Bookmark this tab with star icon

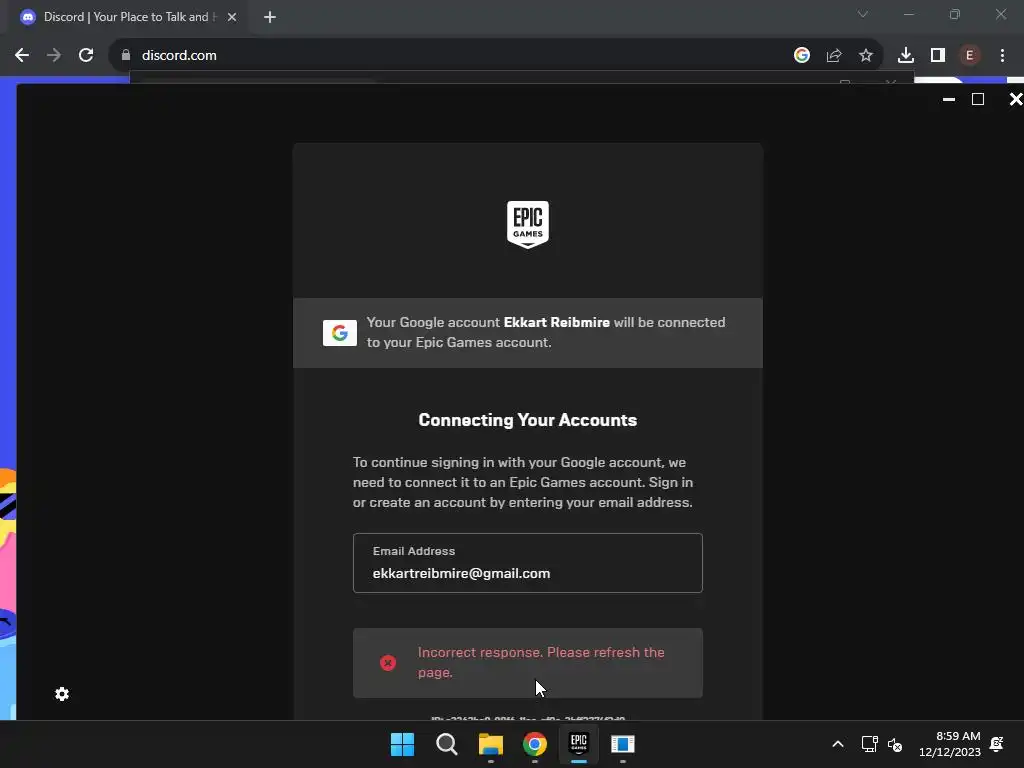pos(866,56)
